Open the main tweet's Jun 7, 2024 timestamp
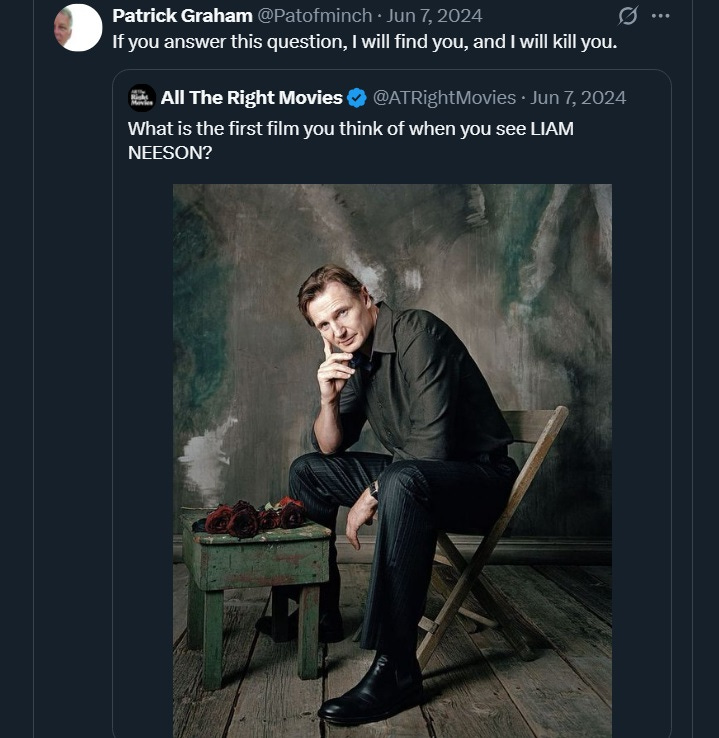The width and height of the screenshot is (719, 738). [x=436, y=16]
